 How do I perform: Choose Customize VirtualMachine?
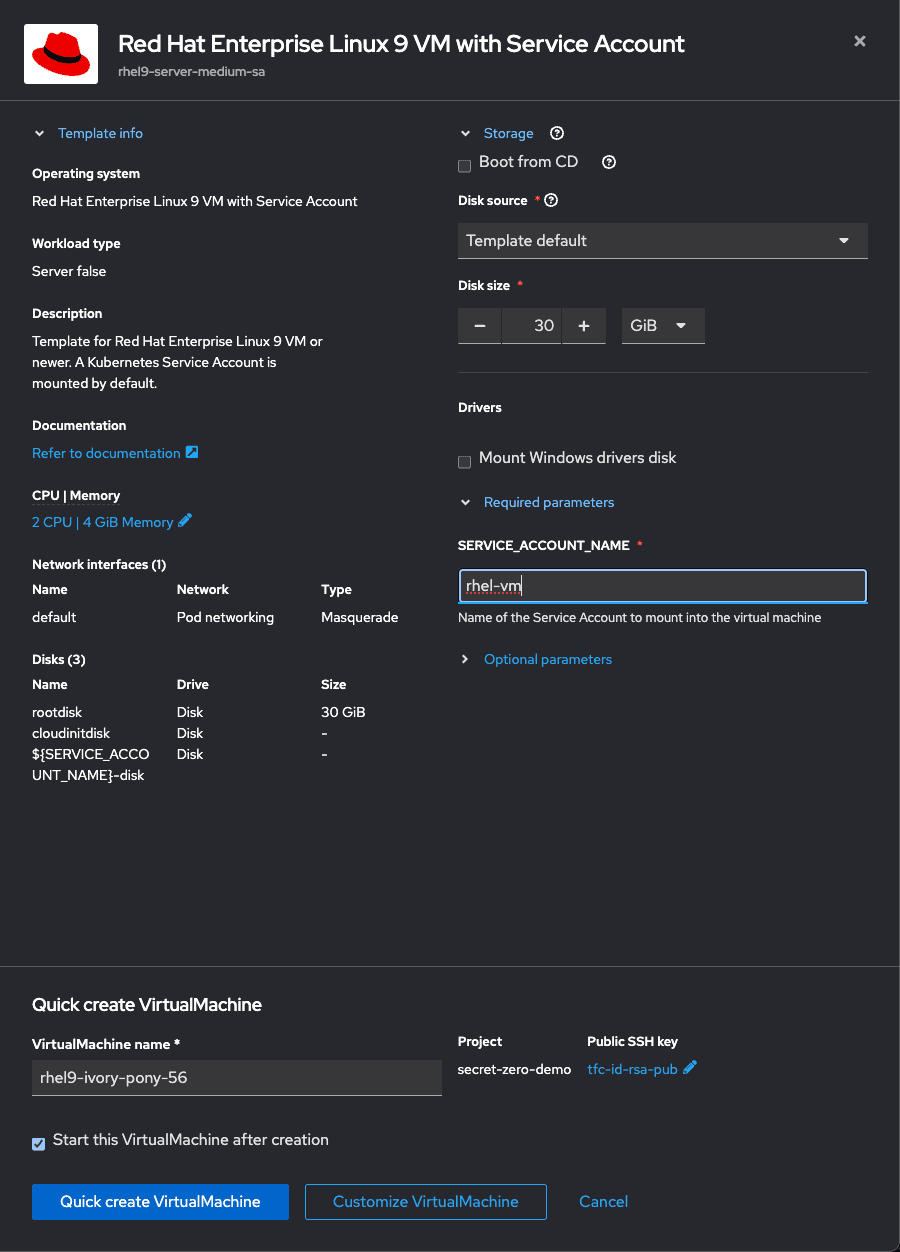(425, 1201)
